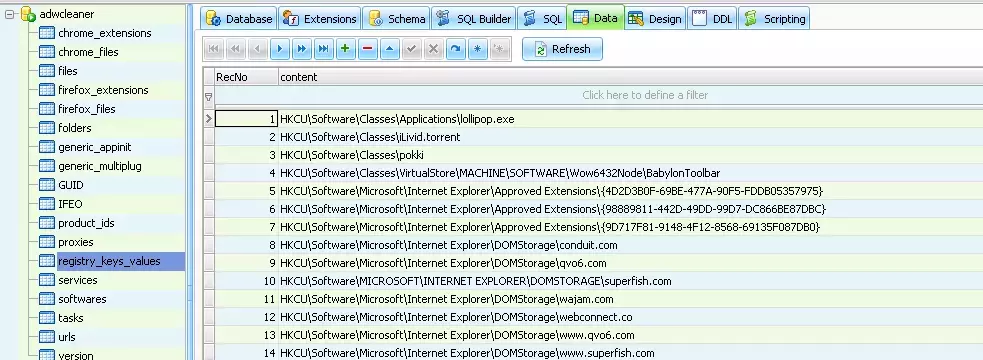This screenshot has height=360, width=983.
Task: Click the chrome_extensions table icon
Action: tap(47, 33)
